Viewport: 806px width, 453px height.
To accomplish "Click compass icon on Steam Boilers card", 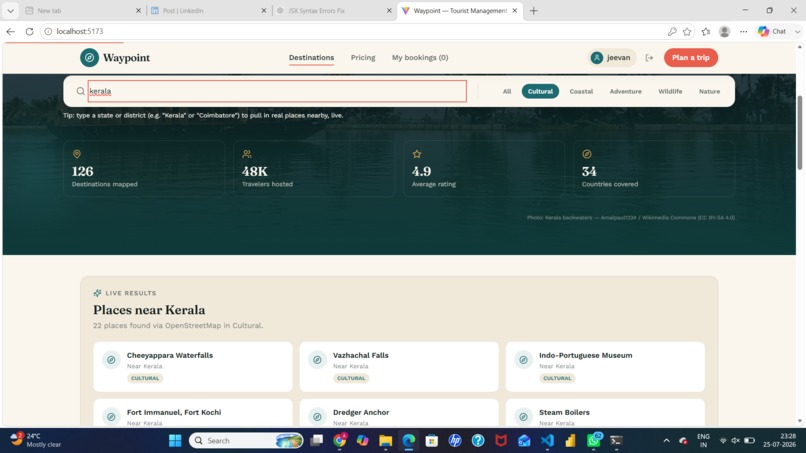I will (x=523, y=417).
